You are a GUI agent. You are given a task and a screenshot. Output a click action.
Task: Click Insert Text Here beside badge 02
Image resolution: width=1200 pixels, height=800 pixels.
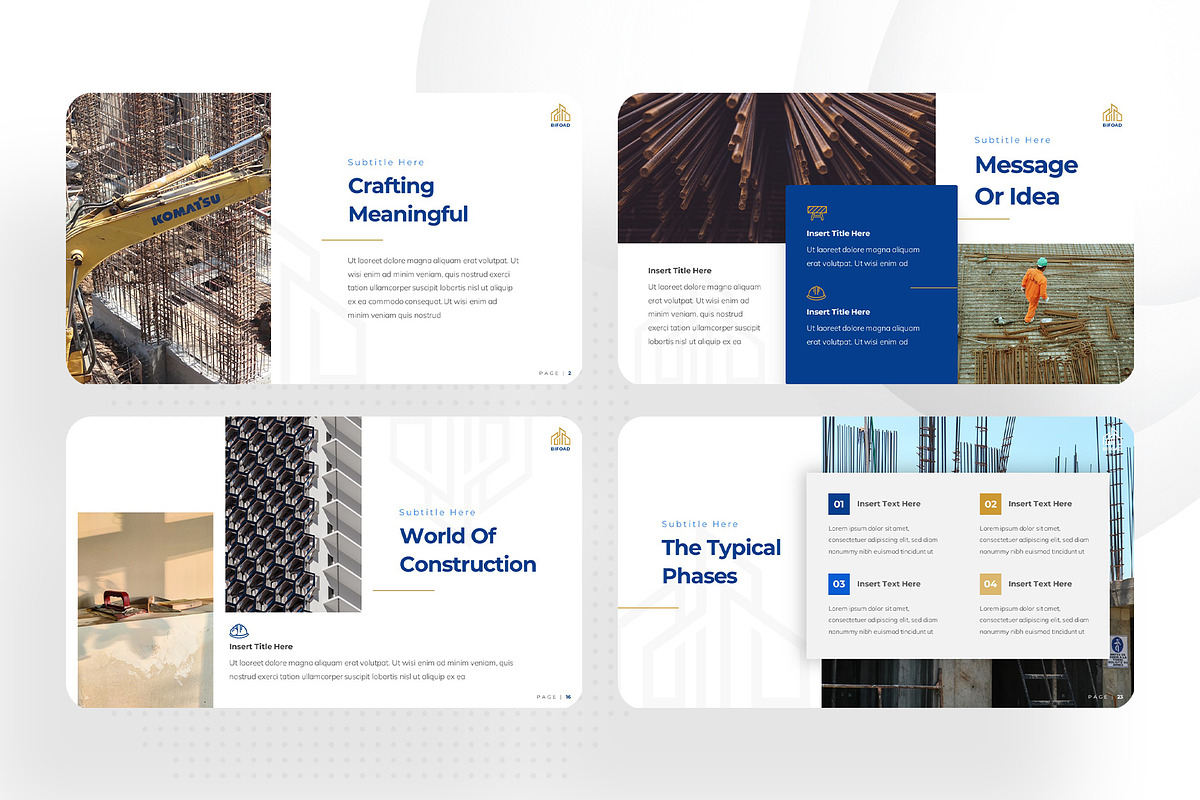1040,504
